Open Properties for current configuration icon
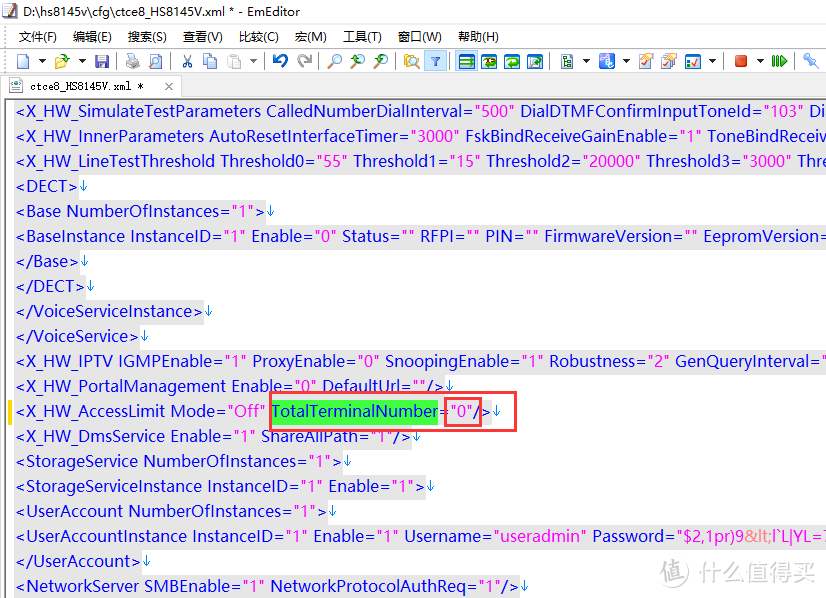The image size is (826, 598). pos(646,61)
